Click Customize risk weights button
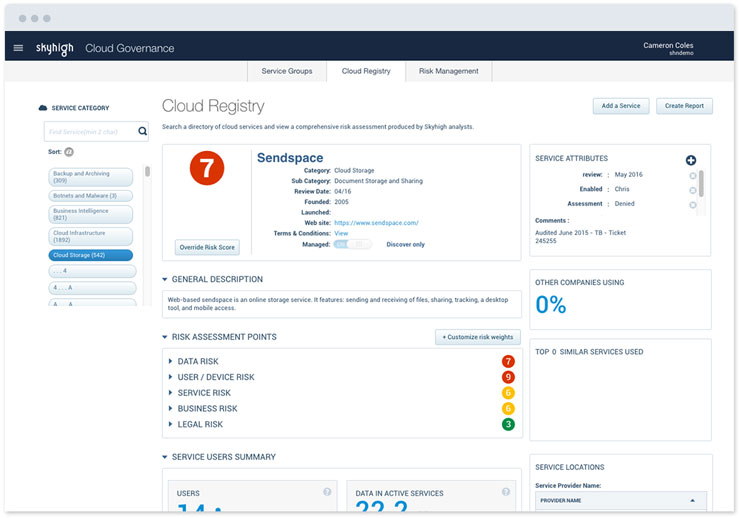 [478, 337]
